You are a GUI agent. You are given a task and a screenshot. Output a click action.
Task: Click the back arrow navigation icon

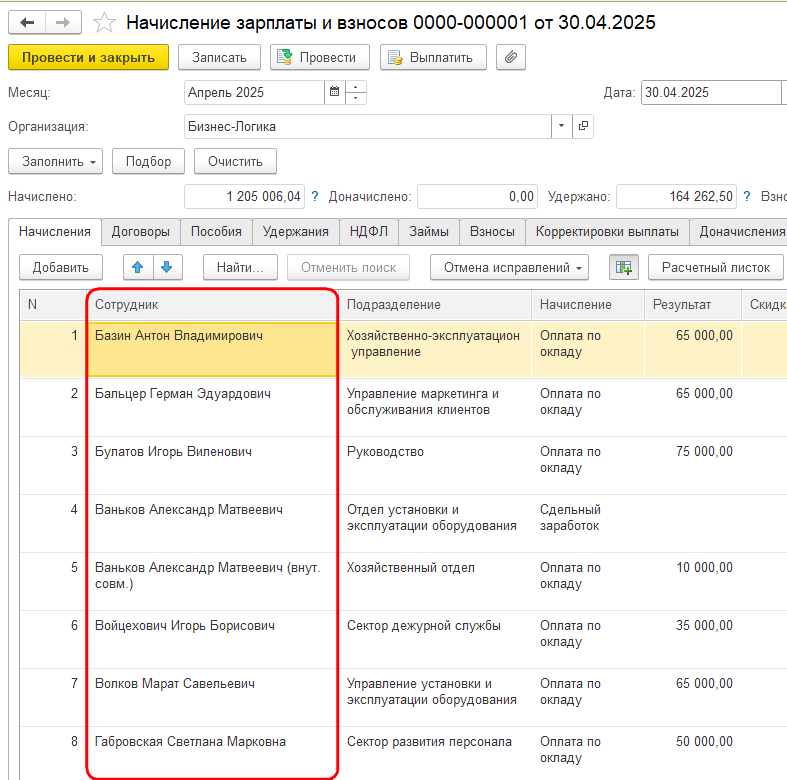pos(27,23)
